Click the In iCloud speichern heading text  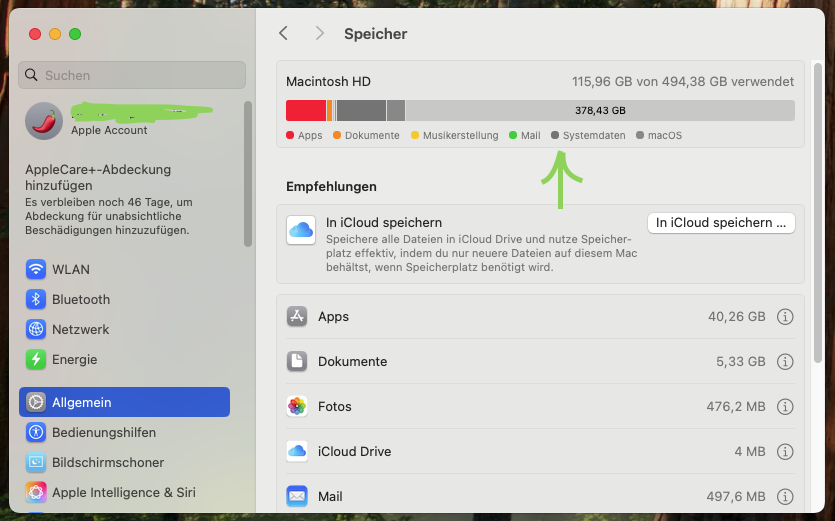384,222
